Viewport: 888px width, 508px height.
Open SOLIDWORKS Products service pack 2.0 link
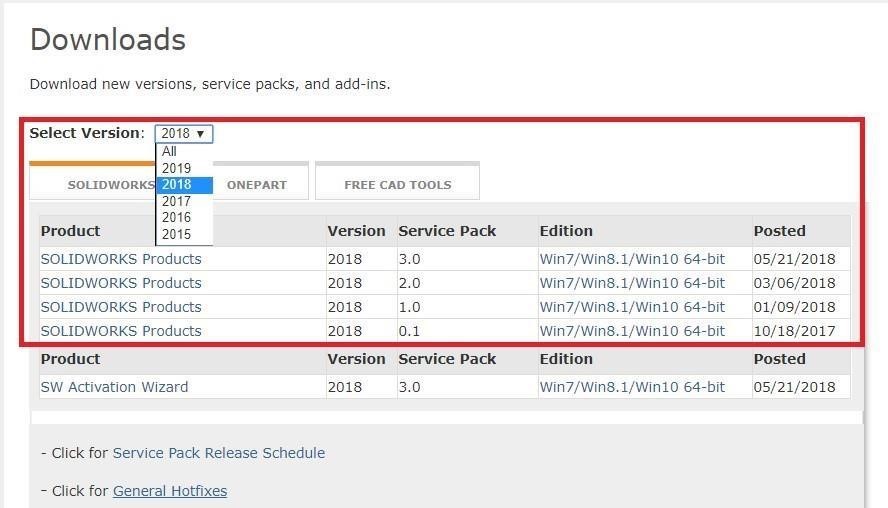(x=121, y=283)
